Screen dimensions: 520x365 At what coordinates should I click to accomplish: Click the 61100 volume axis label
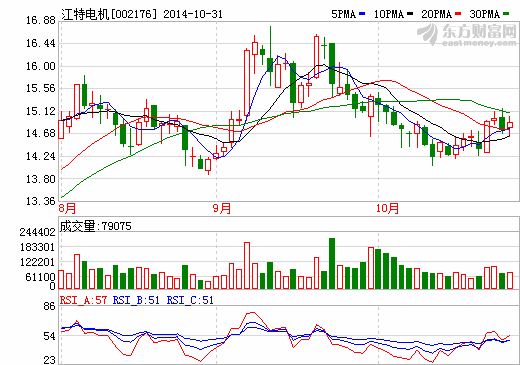(x=40, y=277)
